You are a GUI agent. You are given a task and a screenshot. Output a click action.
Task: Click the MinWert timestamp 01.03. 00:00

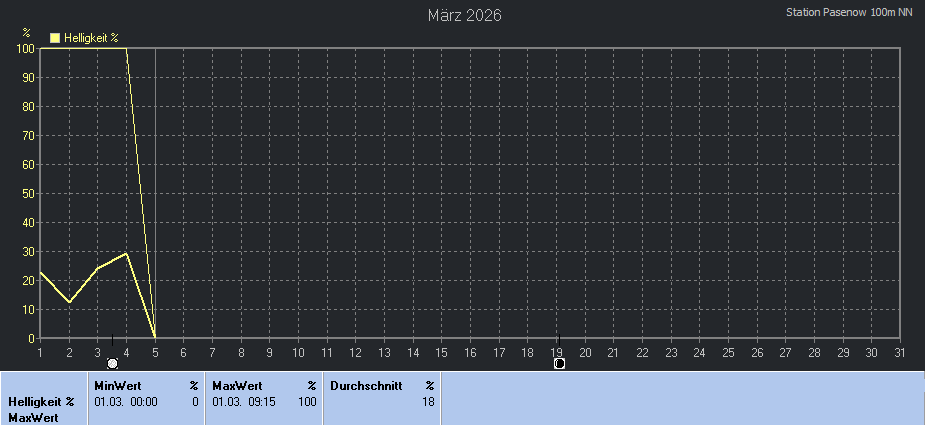coord(126,401)
